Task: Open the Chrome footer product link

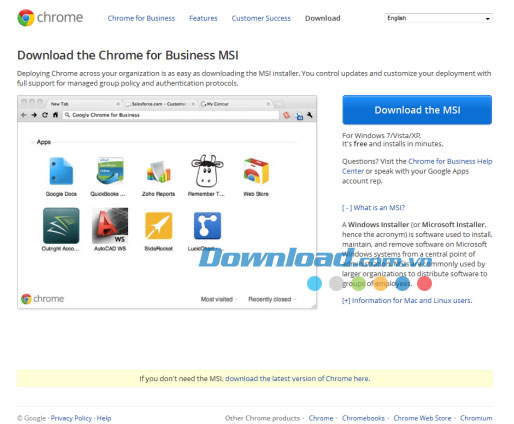Action: point(321,418)
